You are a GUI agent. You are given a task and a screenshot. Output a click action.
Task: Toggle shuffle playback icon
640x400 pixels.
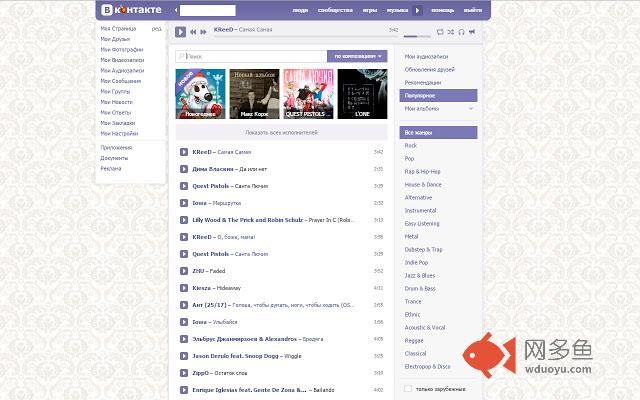point(450,32)
